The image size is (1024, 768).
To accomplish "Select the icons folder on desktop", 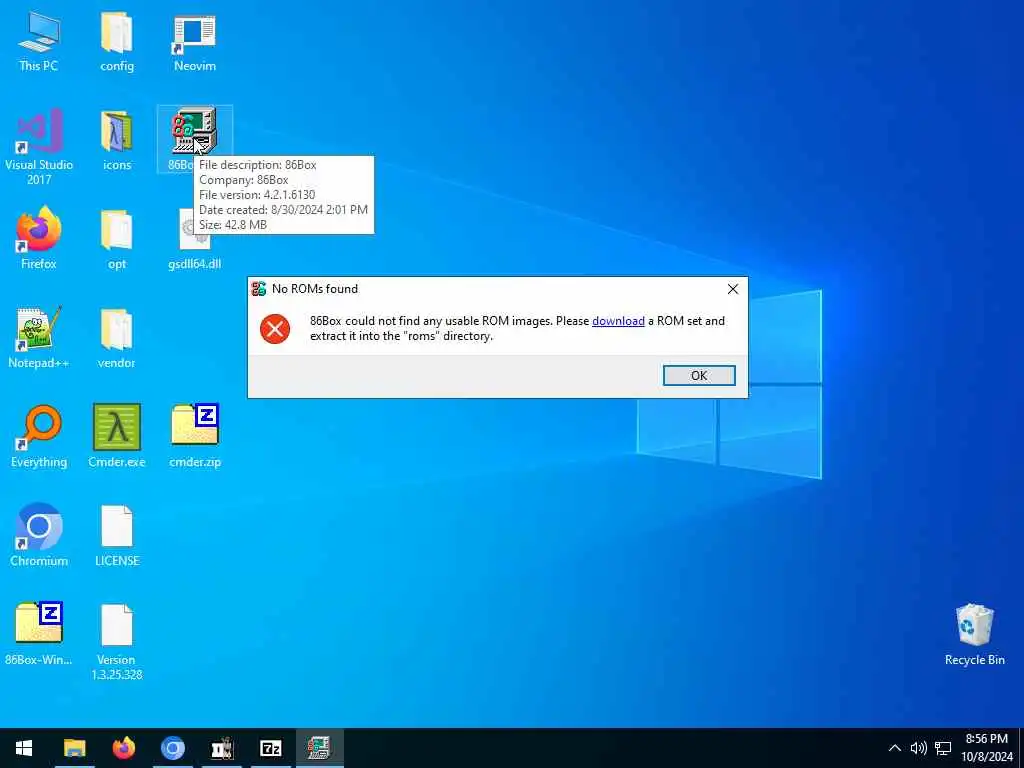I will coord(117,140).
